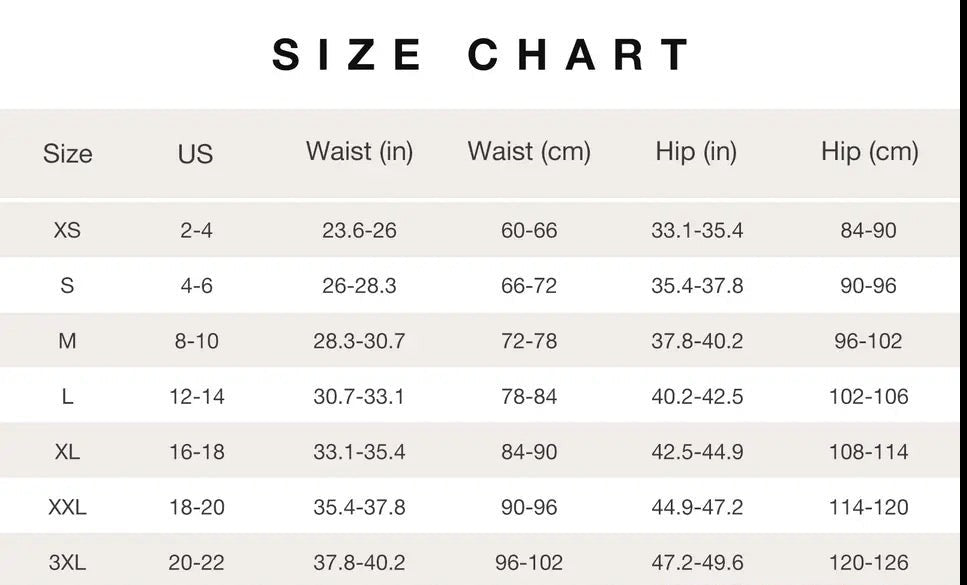This screenshot has width=967, height=585.
Task: Select waist inches value 30.7-33.1
Action: click(359, 396)
